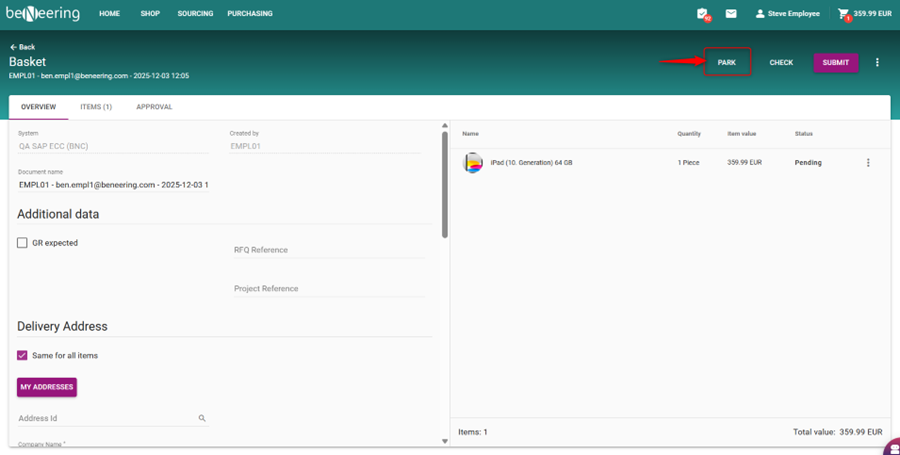Open iPad item row options menu
This screenshot has height=455, width=900.
click(x=868, y=163)
